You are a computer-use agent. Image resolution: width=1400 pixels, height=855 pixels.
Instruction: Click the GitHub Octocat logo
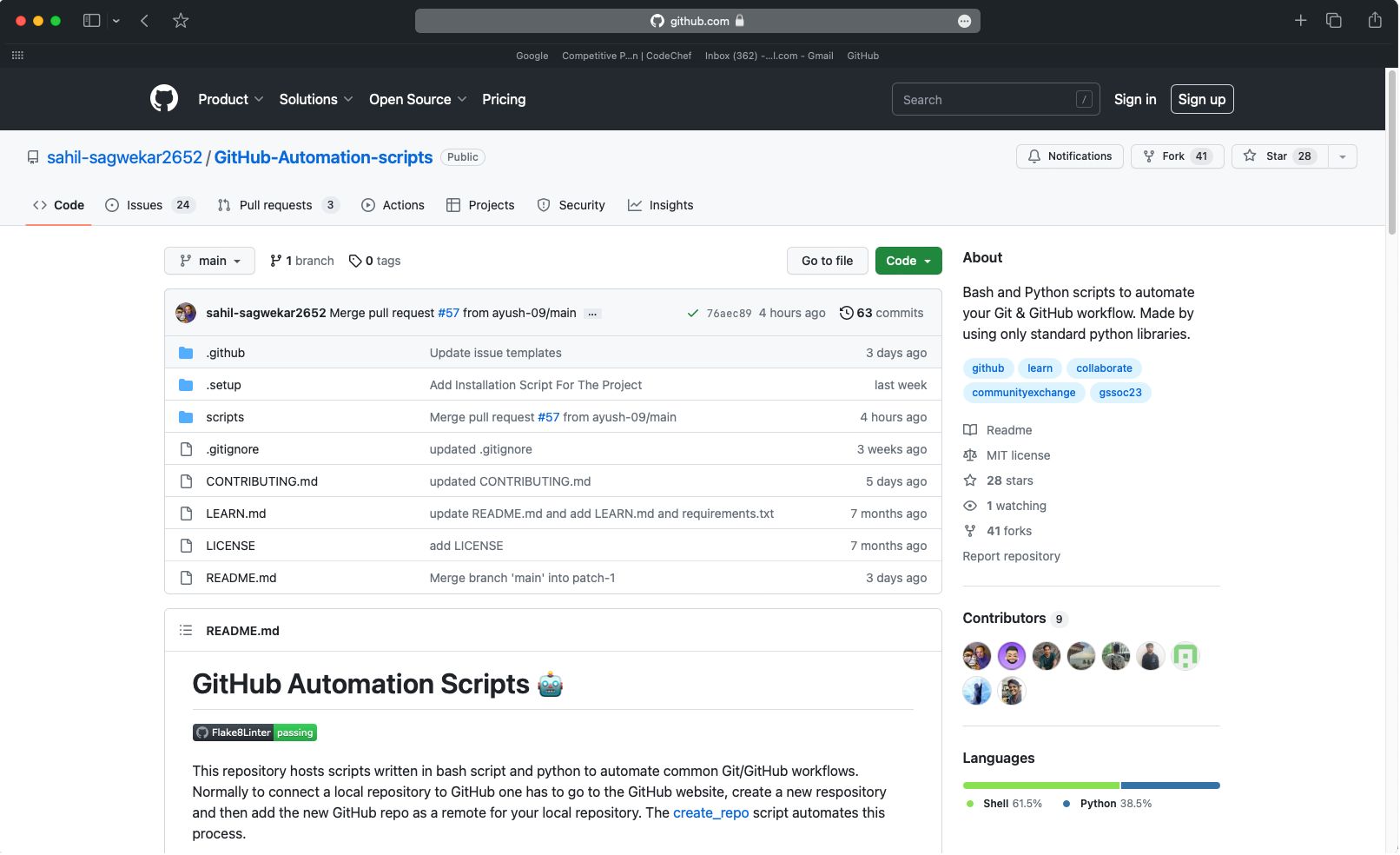tap(164, 99)
